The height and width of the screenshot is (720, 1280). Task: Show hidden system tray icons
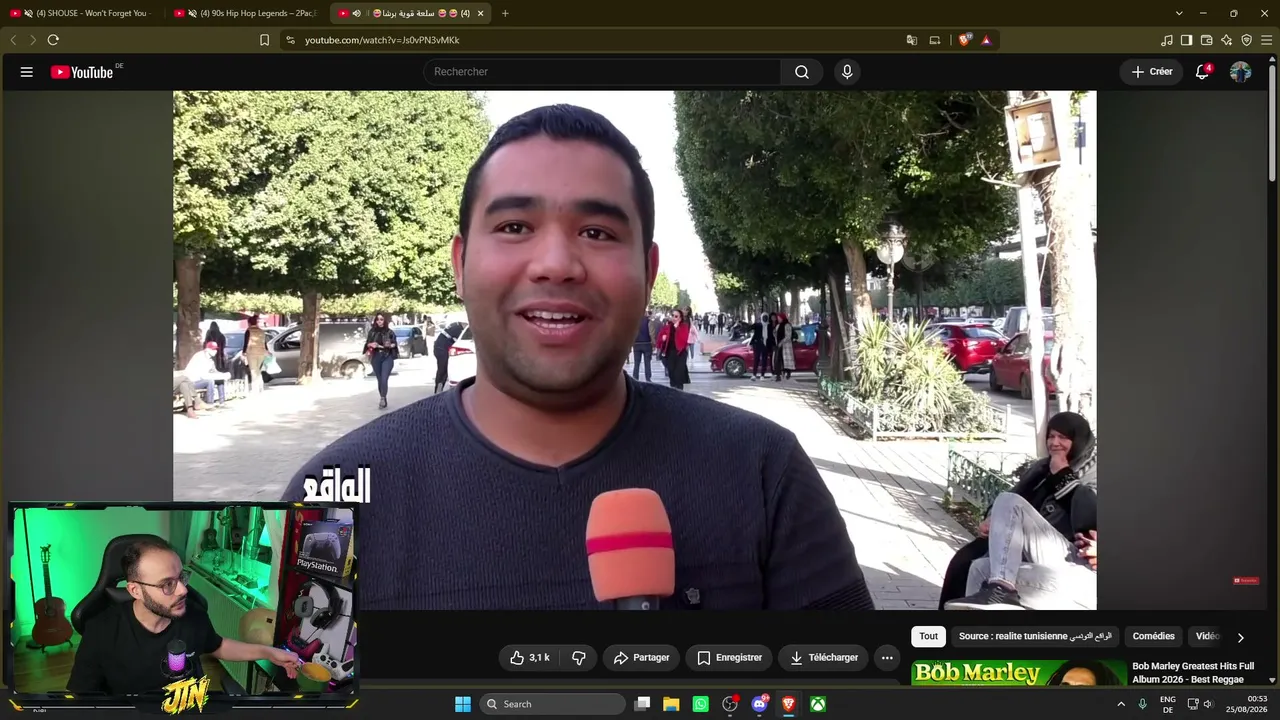click(x=1121, y=704)
